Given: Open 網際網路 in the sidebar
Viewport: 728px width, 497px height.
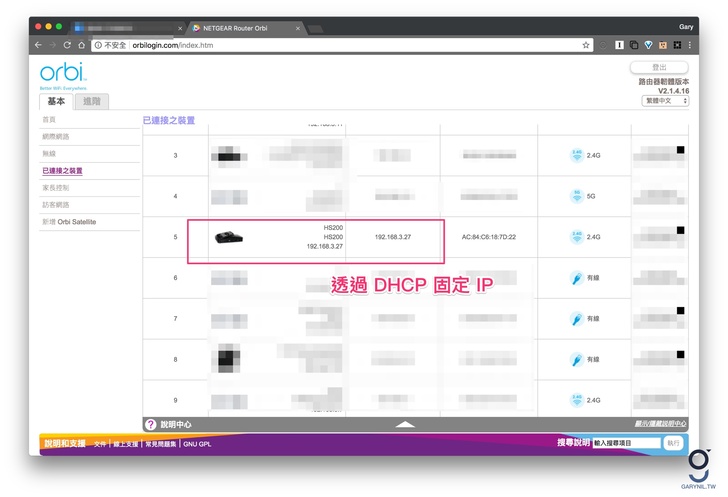Looking at the screenshot, I should (x=56, y=137).
